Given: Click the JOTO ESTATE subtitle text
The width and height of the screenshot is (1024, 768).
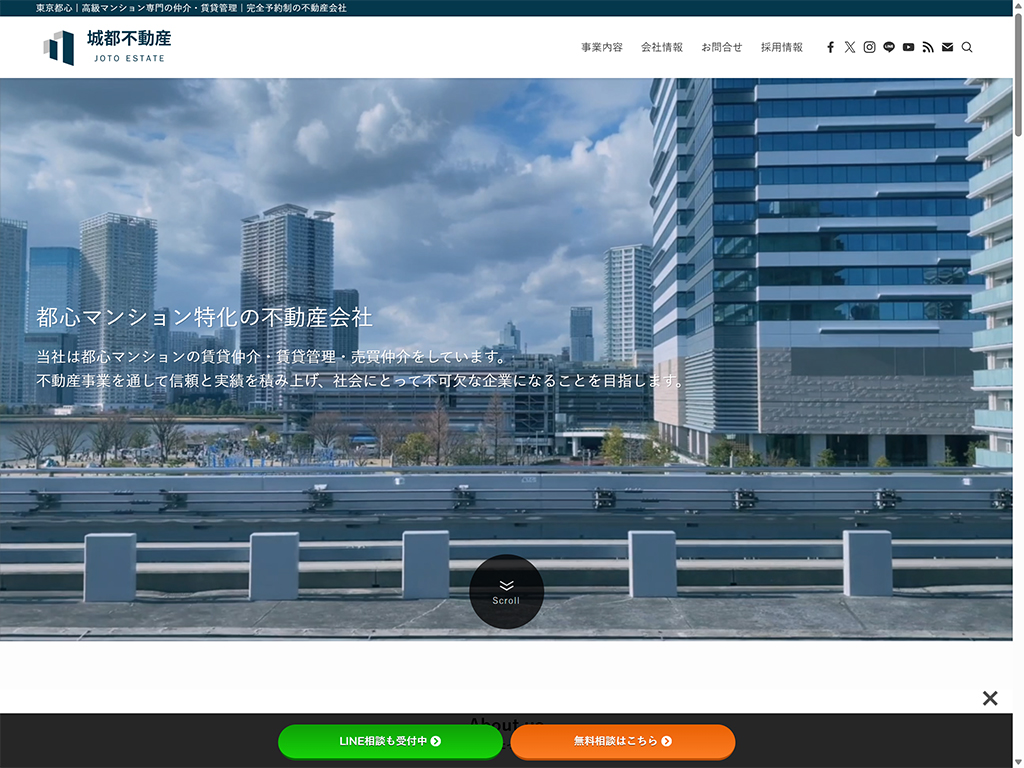Looking at the screenshot, I should tap(129, 58).
